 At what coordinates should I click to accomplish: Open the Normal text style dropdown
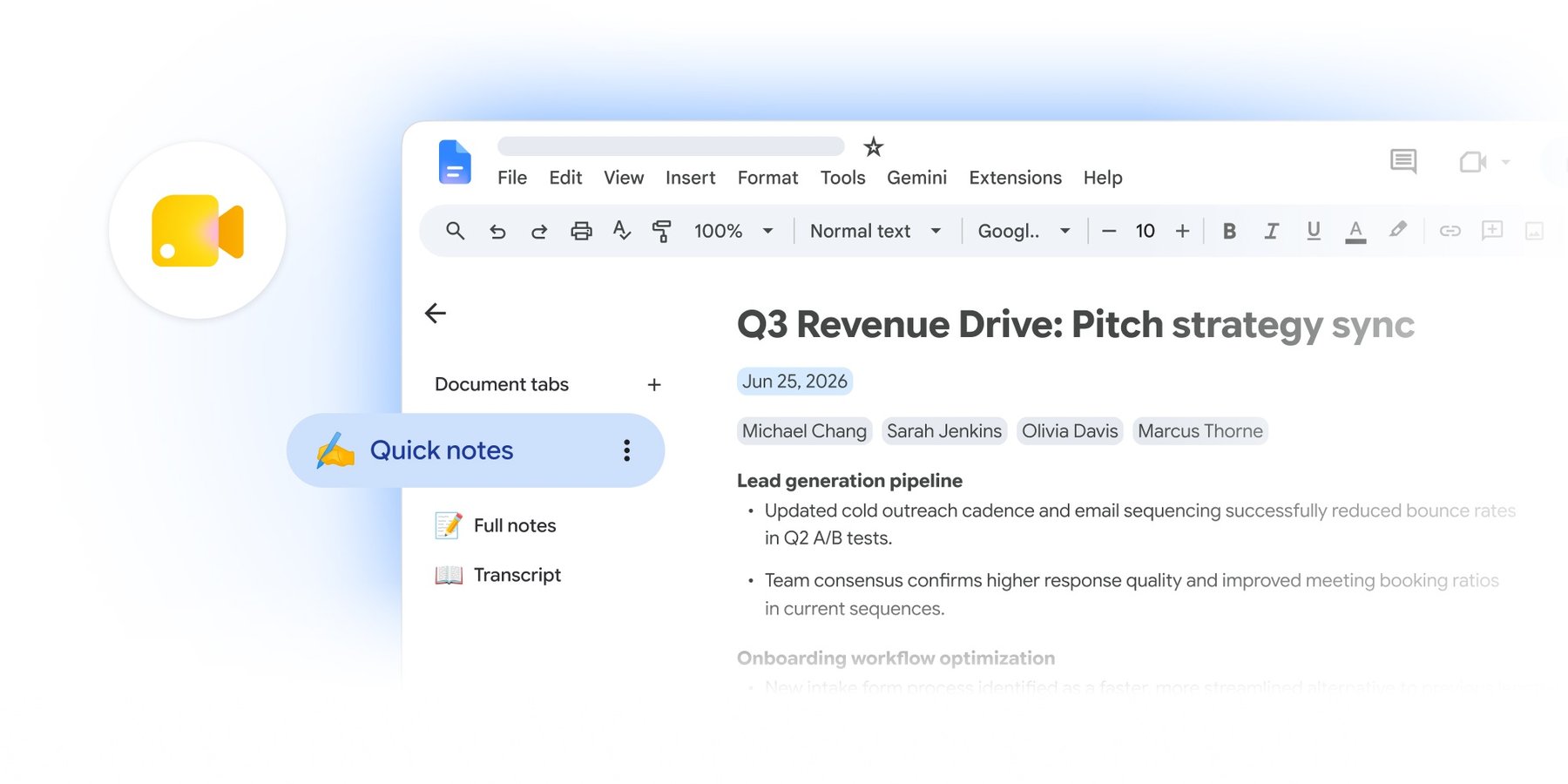[875, 231]
